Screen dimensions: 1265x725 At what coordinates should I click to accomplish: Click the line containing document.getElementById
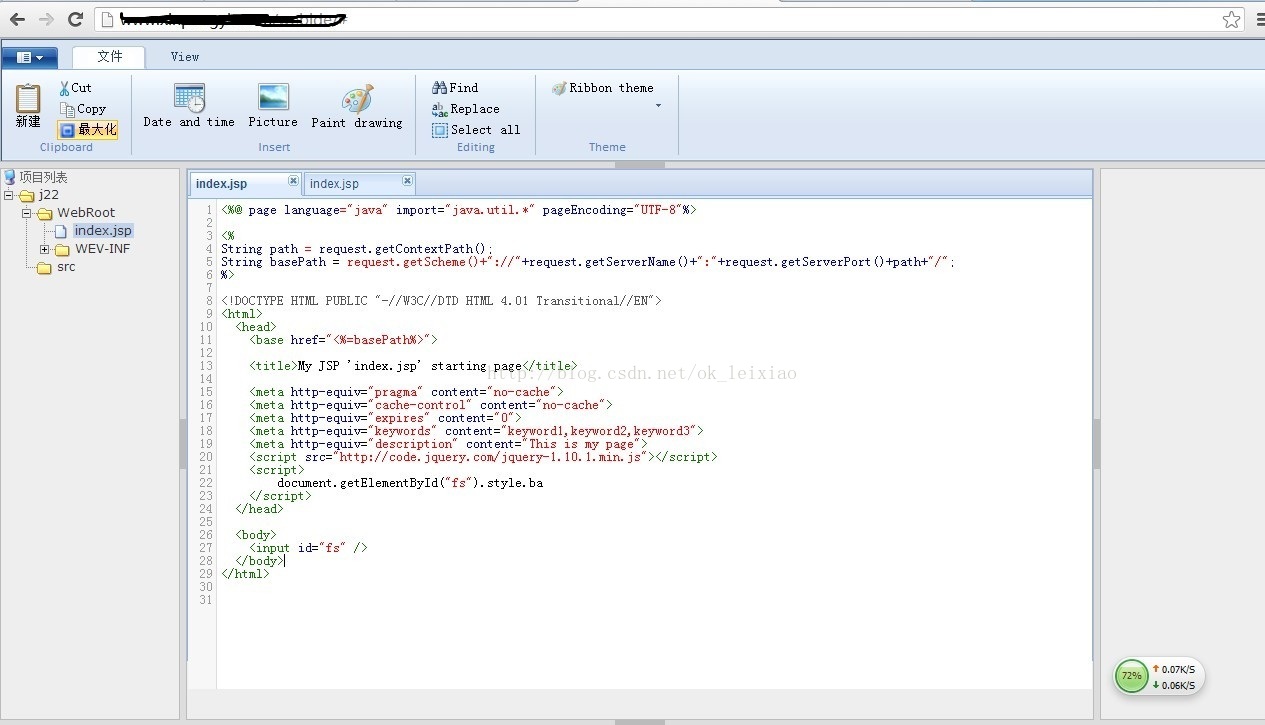[x=410, y=483]
